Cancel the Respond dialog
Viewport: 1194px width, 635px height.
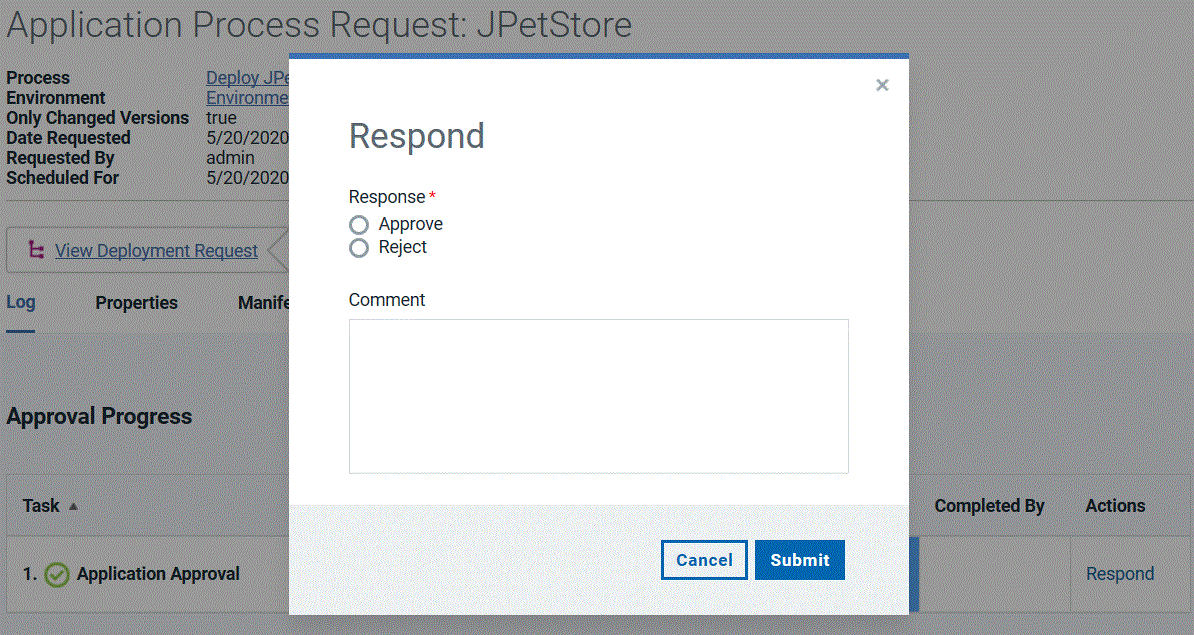click(704, 560)
